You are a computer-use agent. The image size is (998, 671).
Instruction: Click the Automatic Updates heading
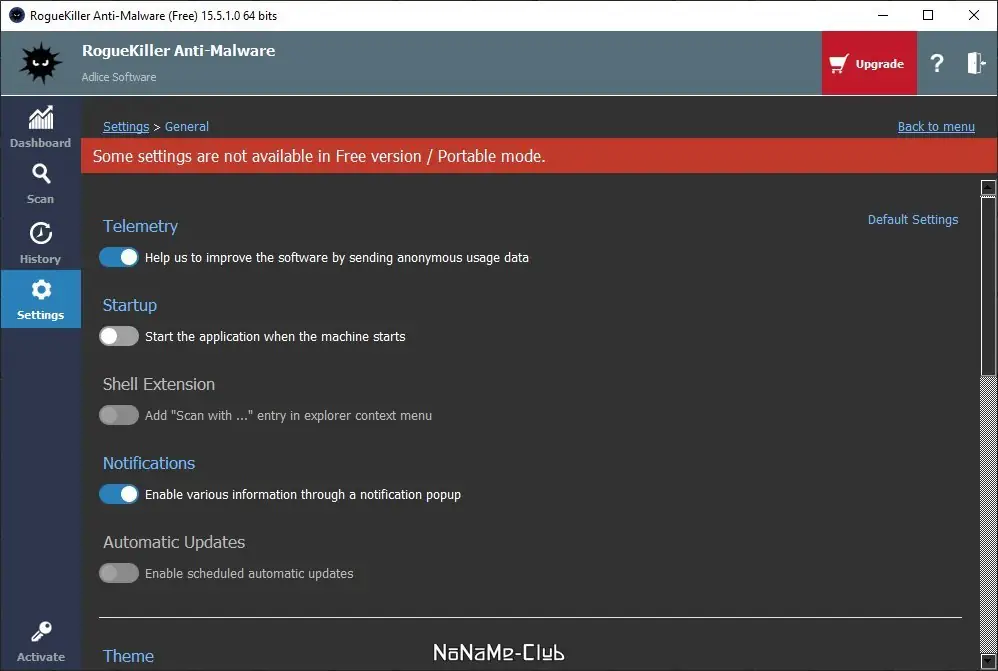174,542
